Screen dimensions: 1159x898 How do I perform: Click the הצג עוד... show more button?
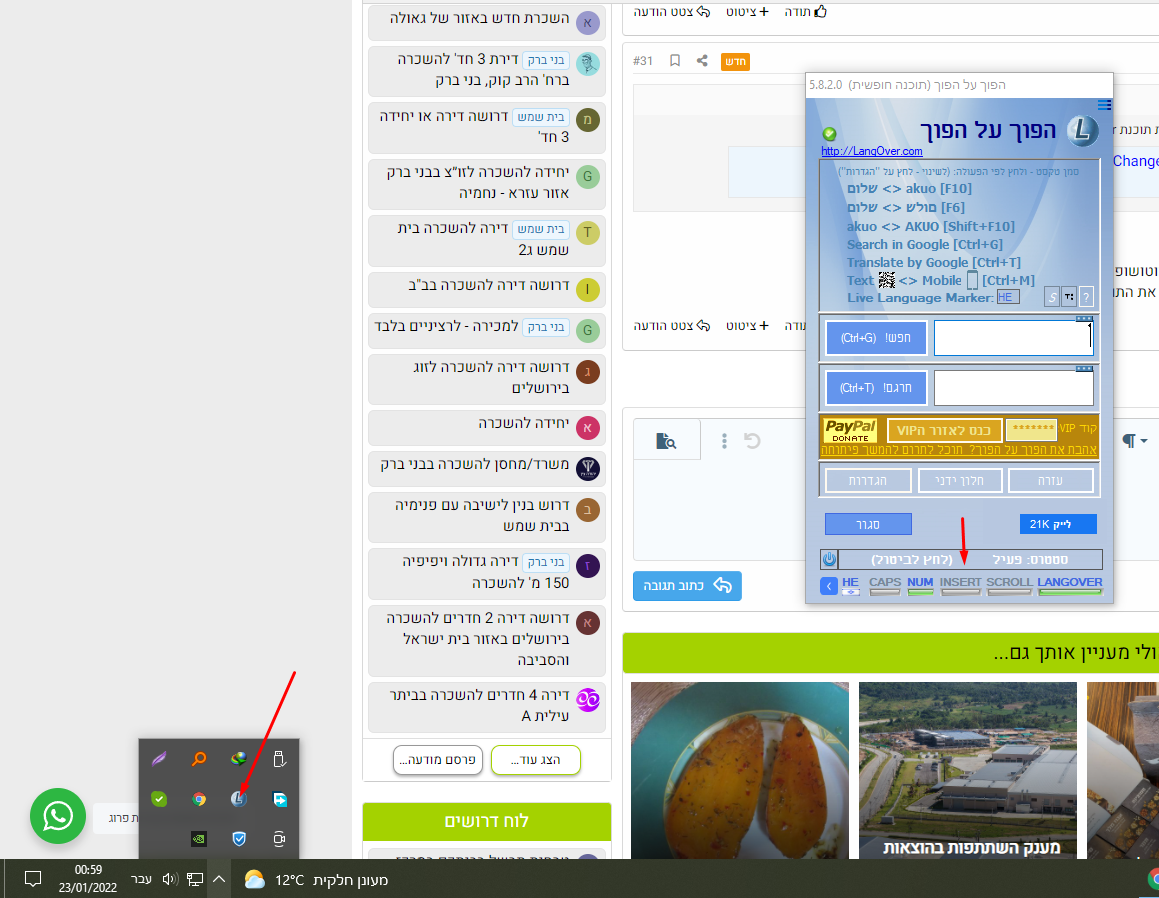[535, 760]
